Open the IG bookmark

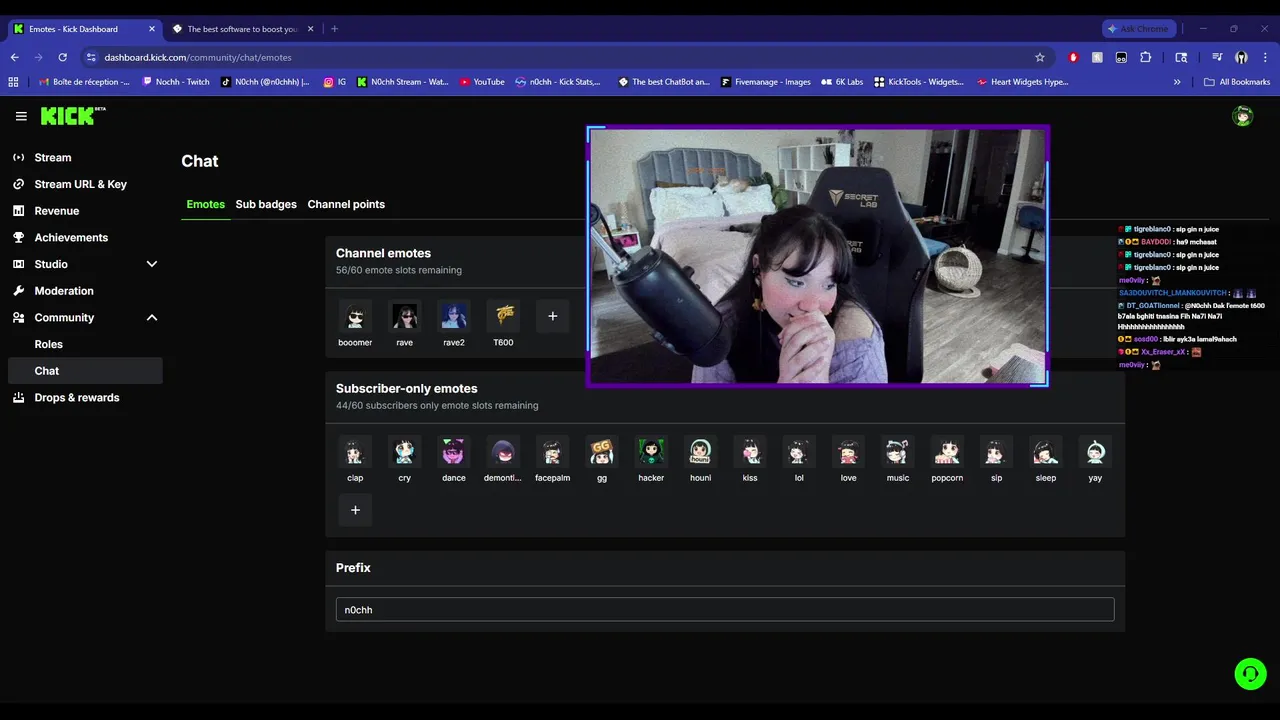click(335, 82)
